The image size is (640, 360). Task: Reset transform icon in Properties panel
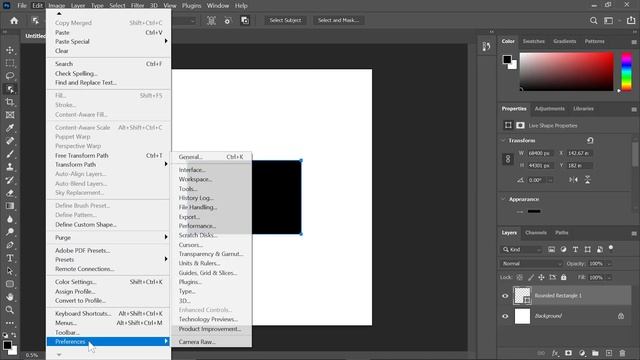[x=590, y=140]
